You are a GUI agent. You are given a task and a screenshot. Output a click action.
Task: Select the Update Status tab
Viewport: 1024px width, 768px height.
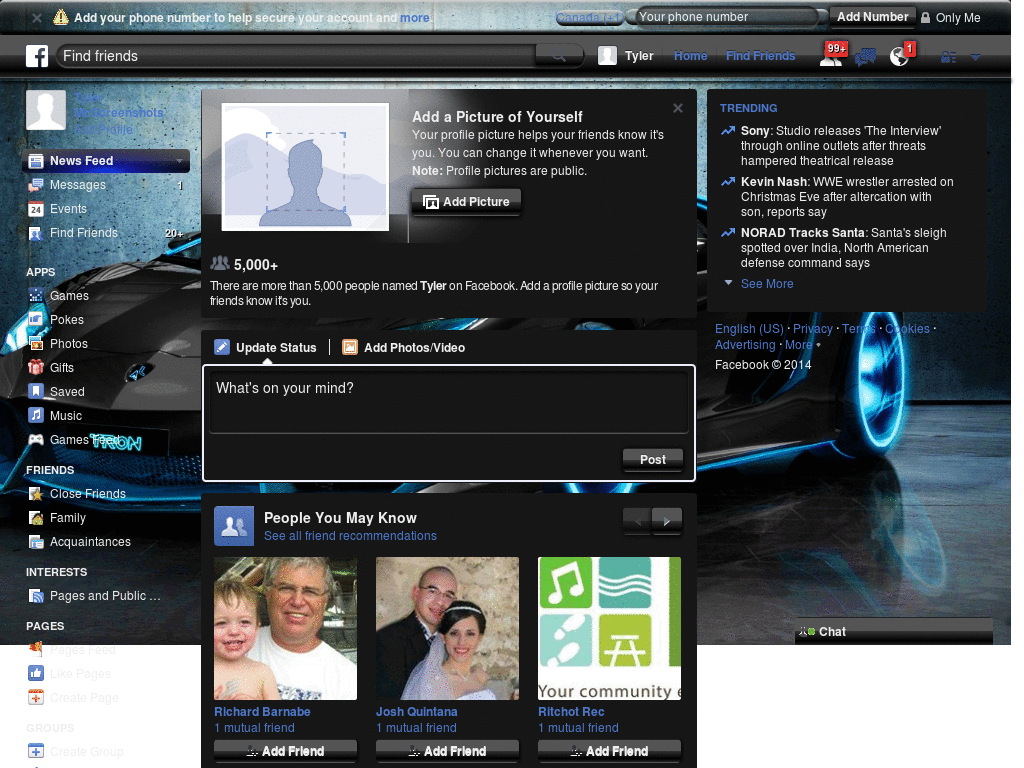[266, 348]
